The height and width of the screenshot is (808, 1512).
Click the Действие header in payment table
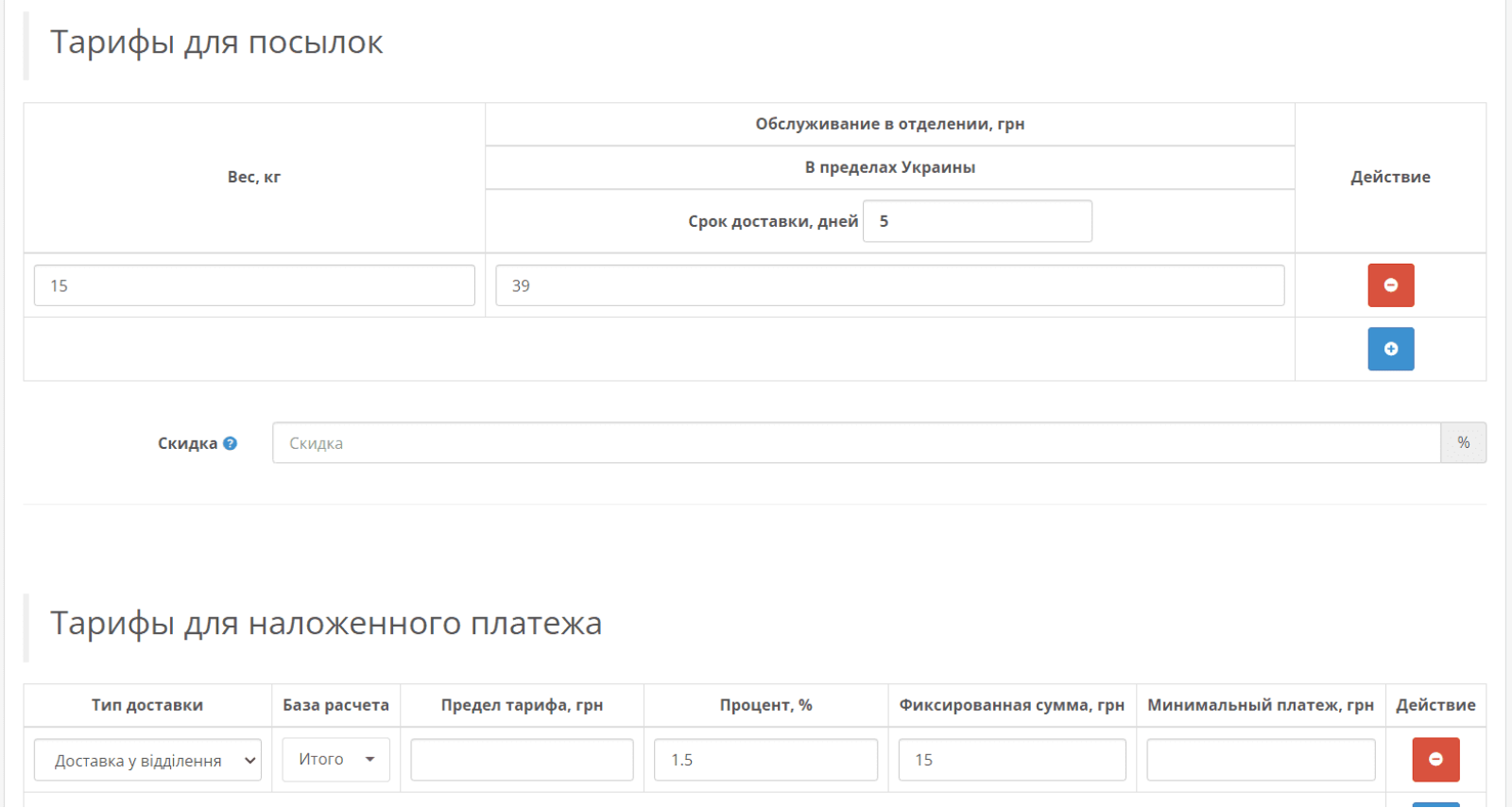coord(1435,705)
